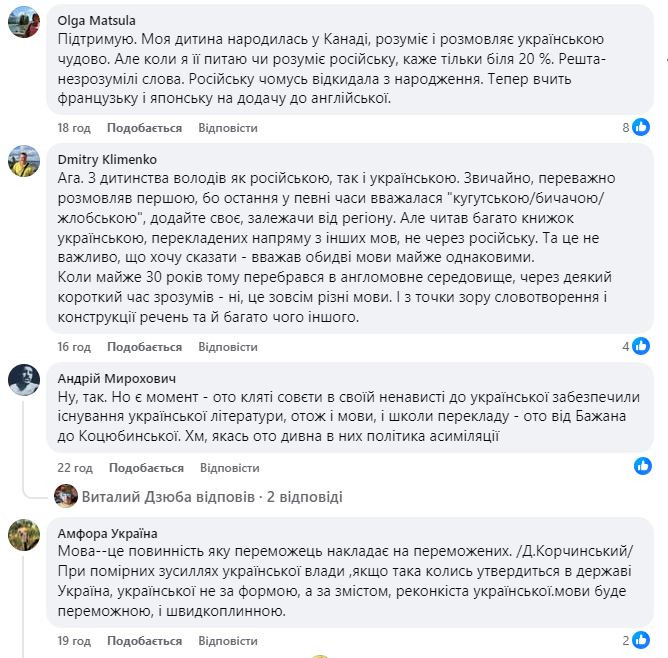Open Dmitry Klimenko's name link
Image resolution: width=668 pixels, height=658 pixels.
107,159
